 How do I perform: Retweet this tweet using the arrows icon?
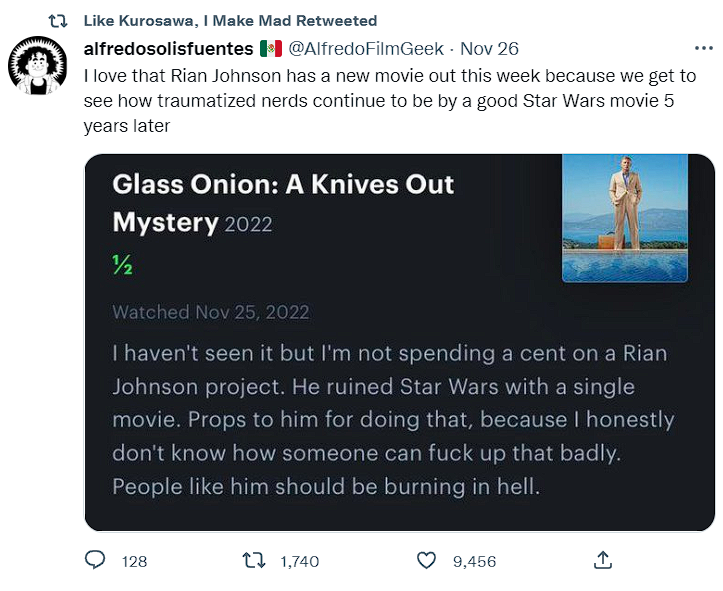point(255,561)
